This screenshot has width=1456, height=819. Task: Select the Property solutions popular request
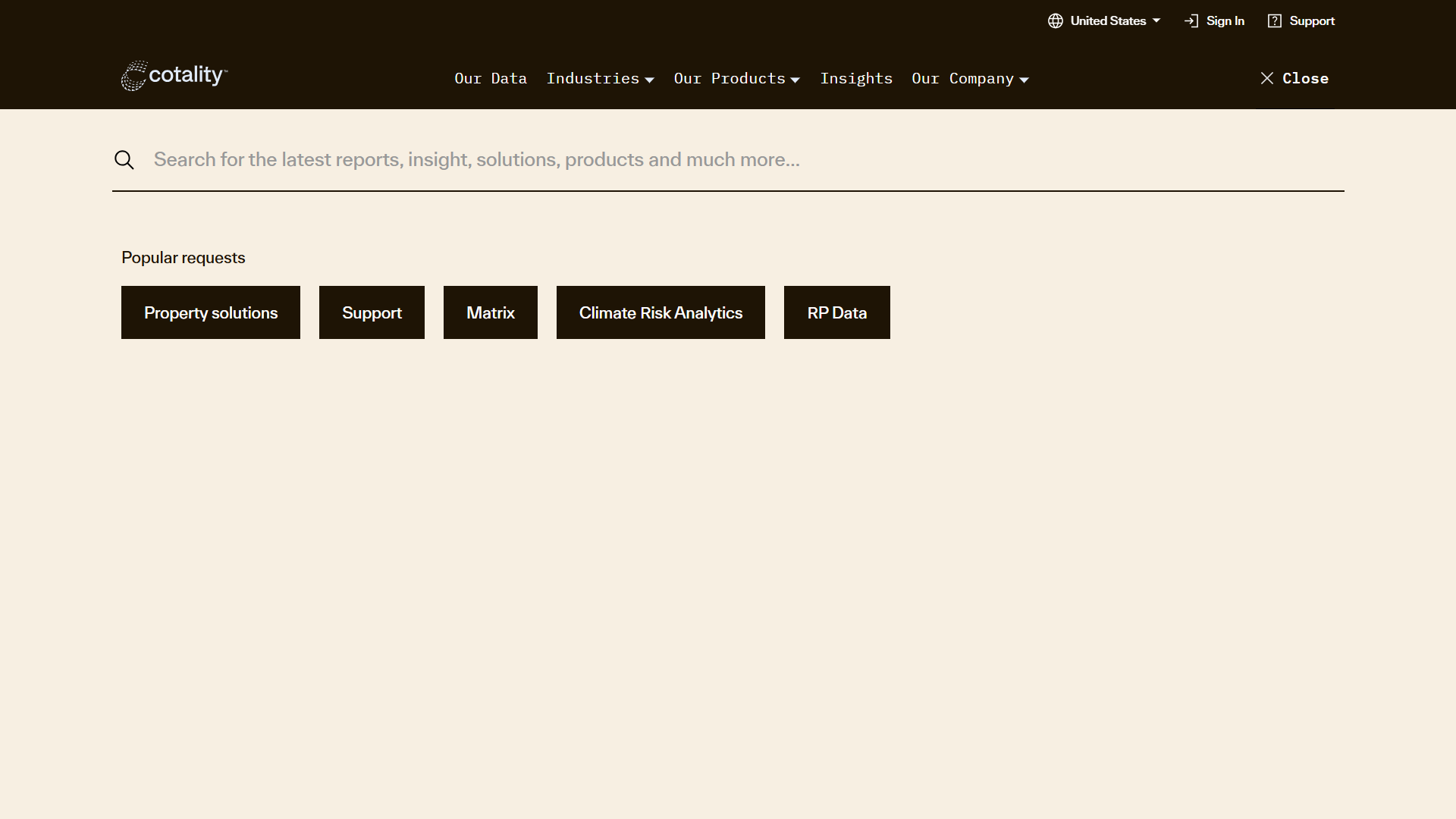210,312
